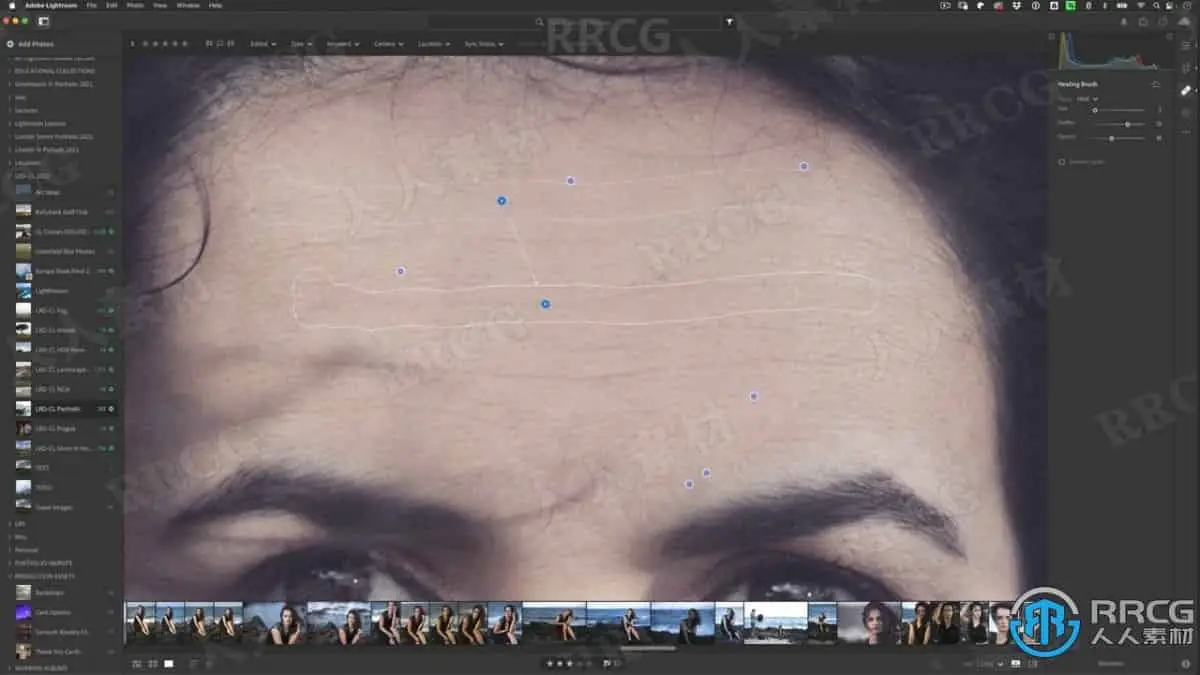Select the Masking tool icon

(1185, 113)
